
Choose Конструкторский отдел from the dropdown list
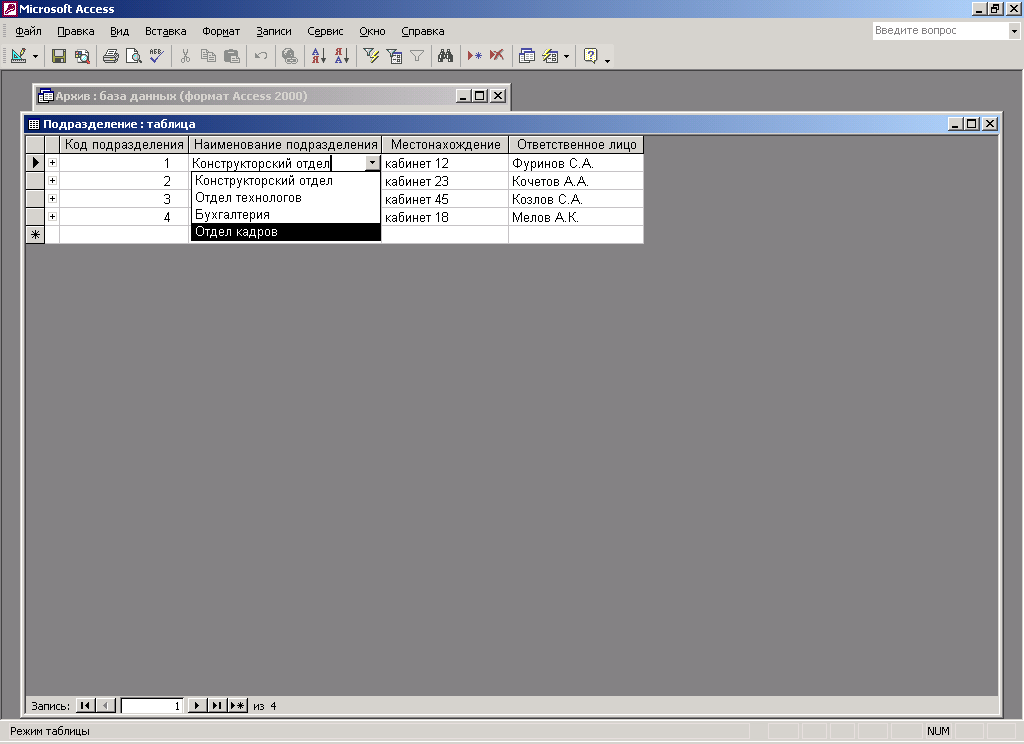click(x=285, y=181)
